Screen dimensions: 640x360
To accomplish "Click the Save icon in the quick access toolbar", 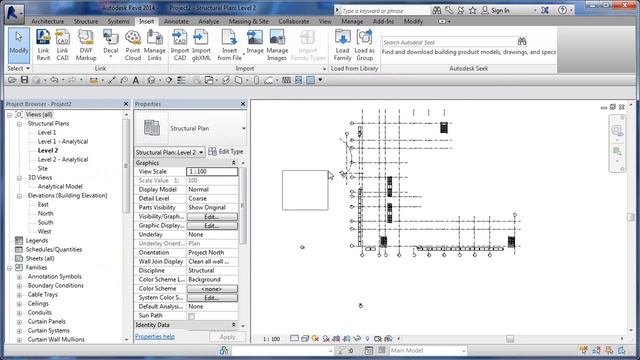I will 24,80.
